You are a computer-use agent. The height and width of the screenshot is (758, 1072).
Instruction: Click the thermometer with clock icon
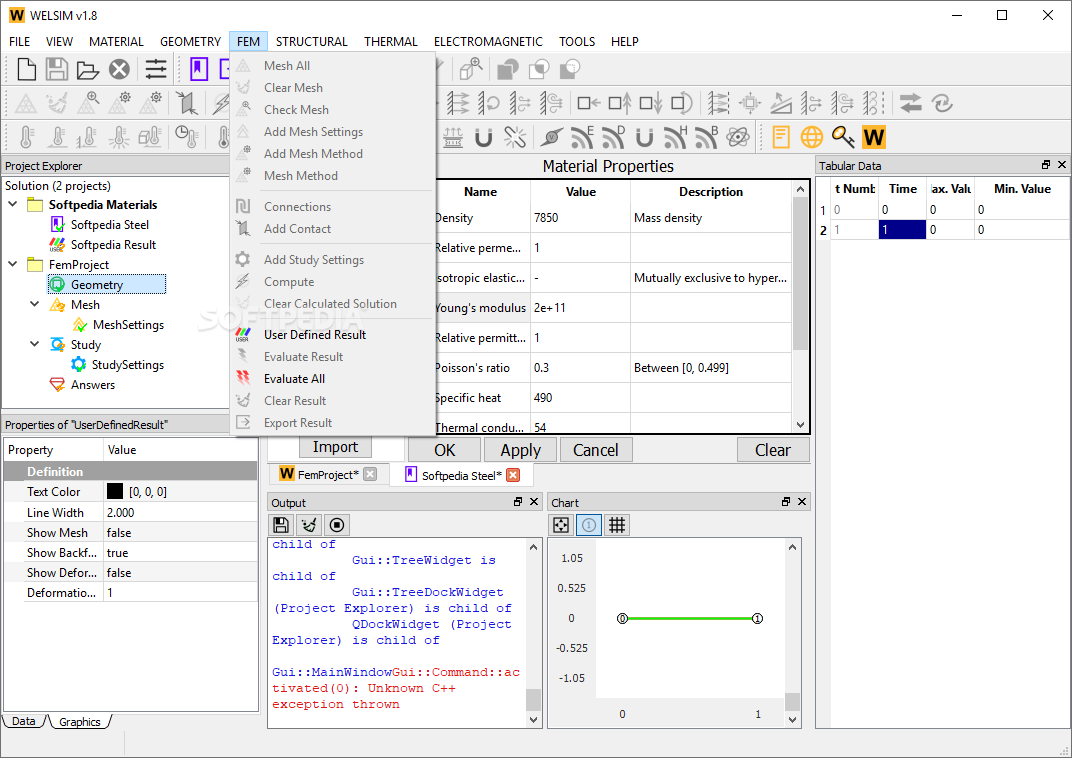click(x=187, y=137)
